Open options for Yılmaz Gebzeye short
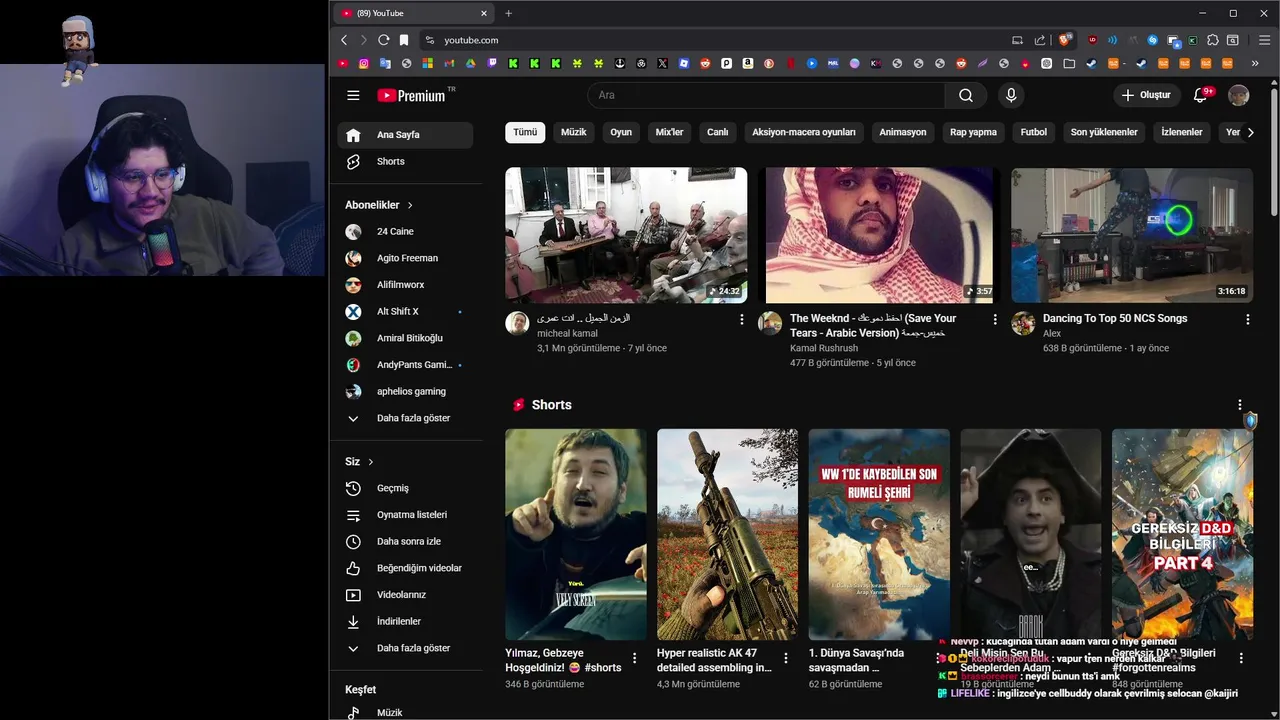 [634, 658]
